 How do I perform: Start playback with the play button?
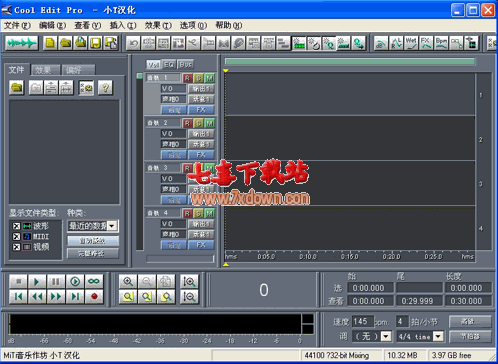(37, 282)
